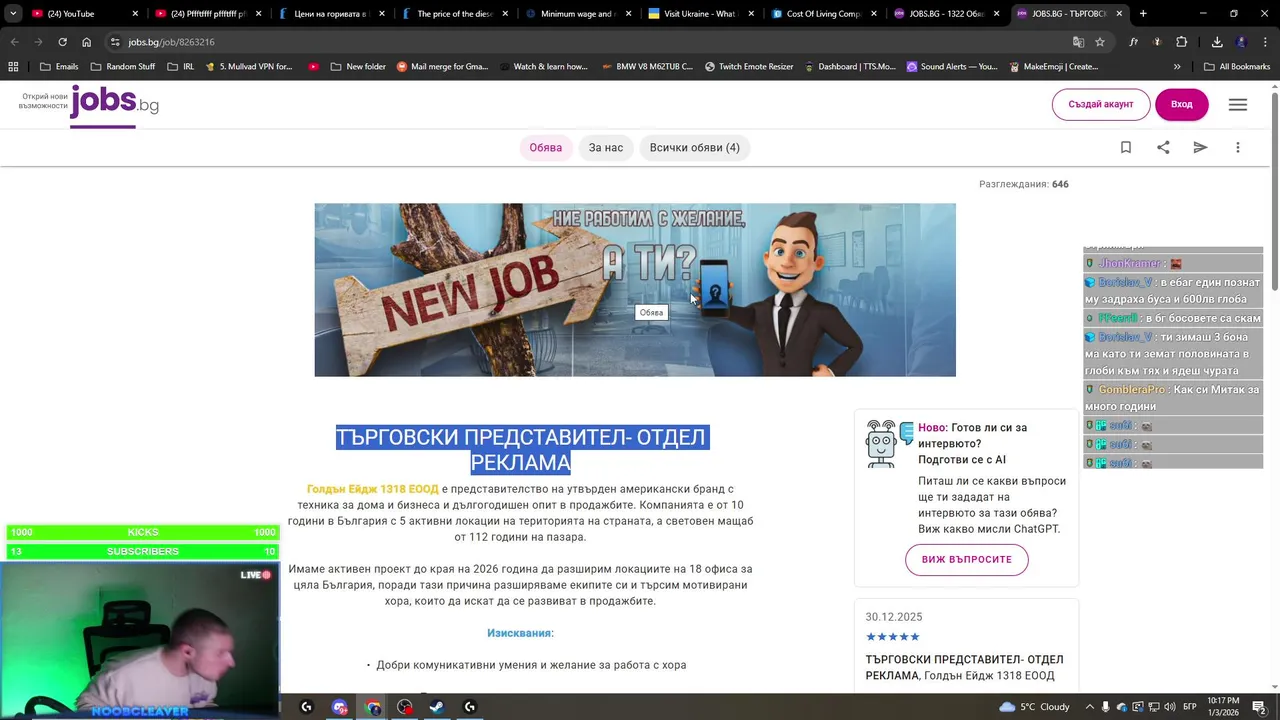Click the Chrome taskbar icon
The width and height of the screenshot is (1280, 720).
coord(373,707)
